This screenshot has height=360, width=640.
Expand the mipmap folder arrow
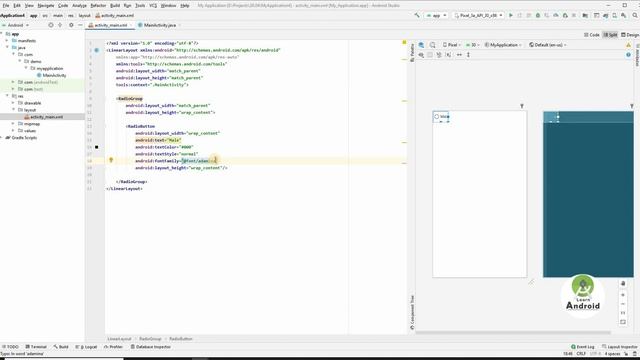[x=13, y=124]
